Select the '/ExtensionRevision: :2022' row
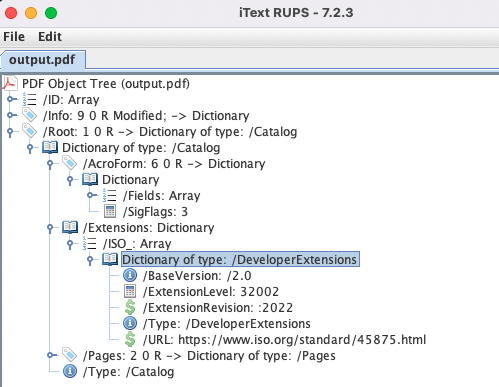Viewport: 499px width, 387px height. click(218, 308)
